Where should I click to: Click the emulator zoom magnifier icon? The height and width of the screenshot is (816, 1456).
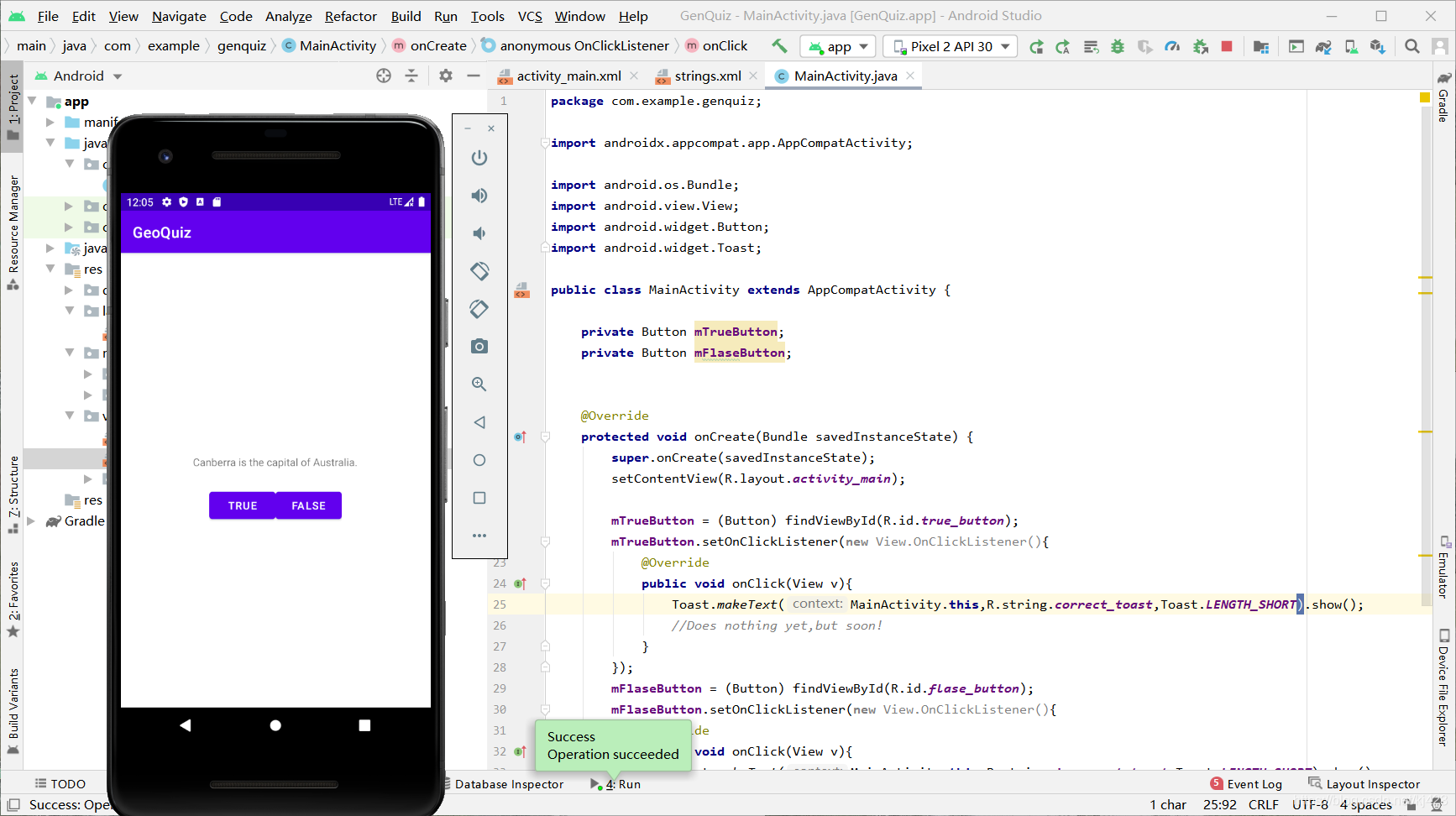point(479,384)
